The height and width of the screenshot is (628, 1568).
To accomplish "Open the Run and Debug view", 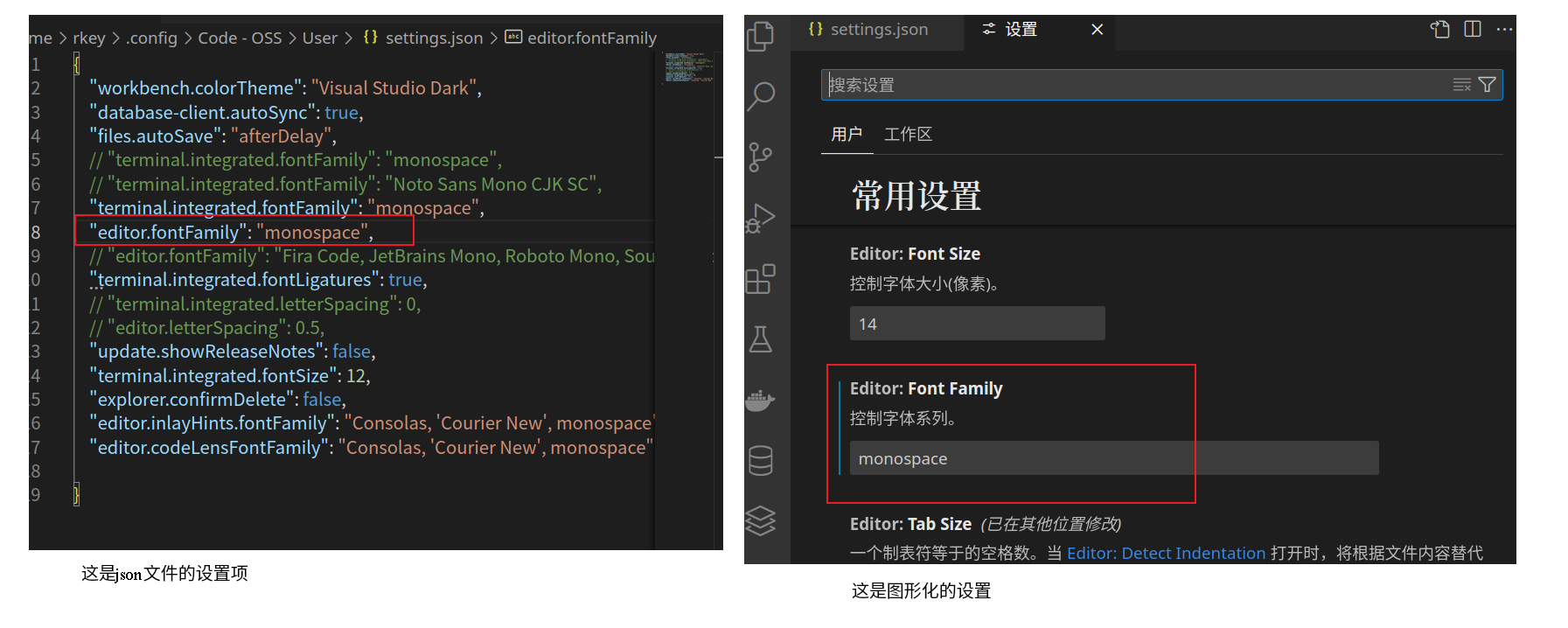I will (x=761, y=218).
